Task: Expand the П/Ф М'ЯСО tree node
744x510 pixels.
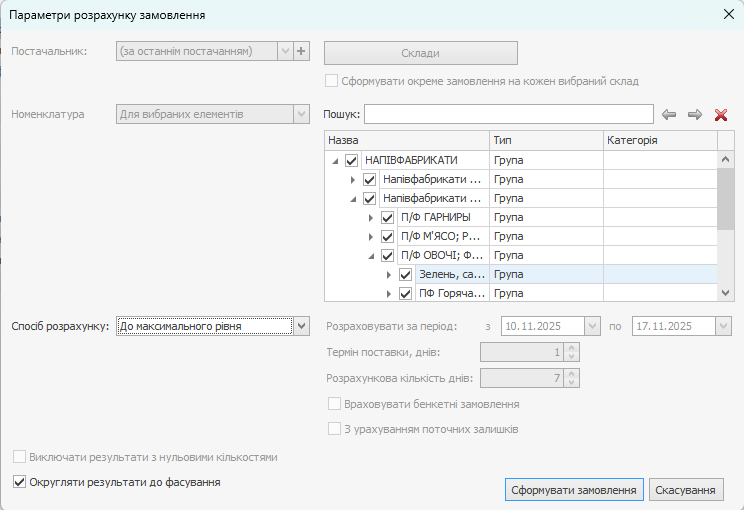Action: (x=371, y=236)
